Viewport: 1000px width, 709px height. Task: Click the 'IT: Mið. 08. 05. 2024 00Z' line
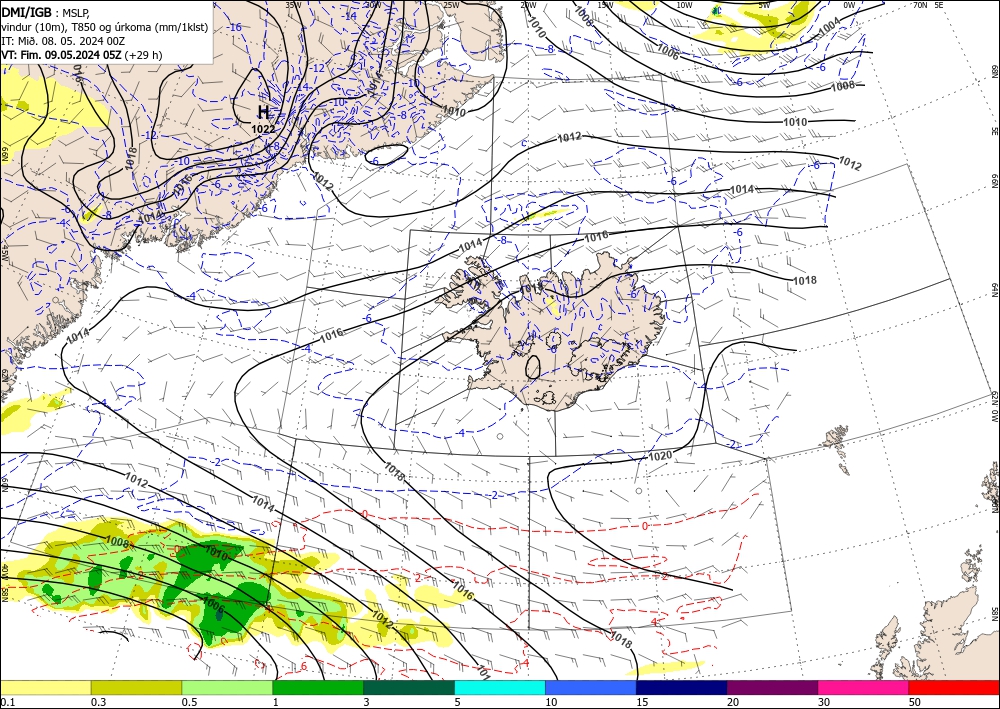click(63, 41)
